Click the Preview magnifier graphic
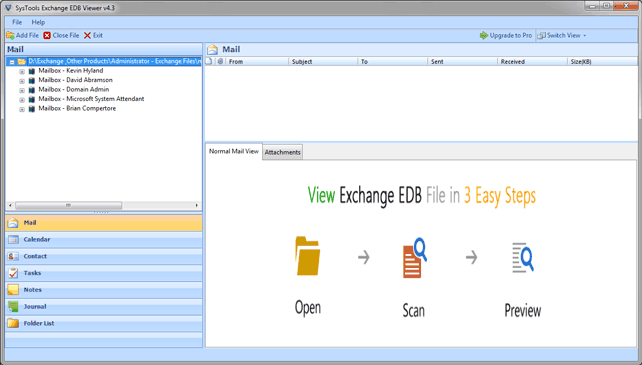This screenshot has width=642, height=365. pyautogui.click(x=523, y=258)
